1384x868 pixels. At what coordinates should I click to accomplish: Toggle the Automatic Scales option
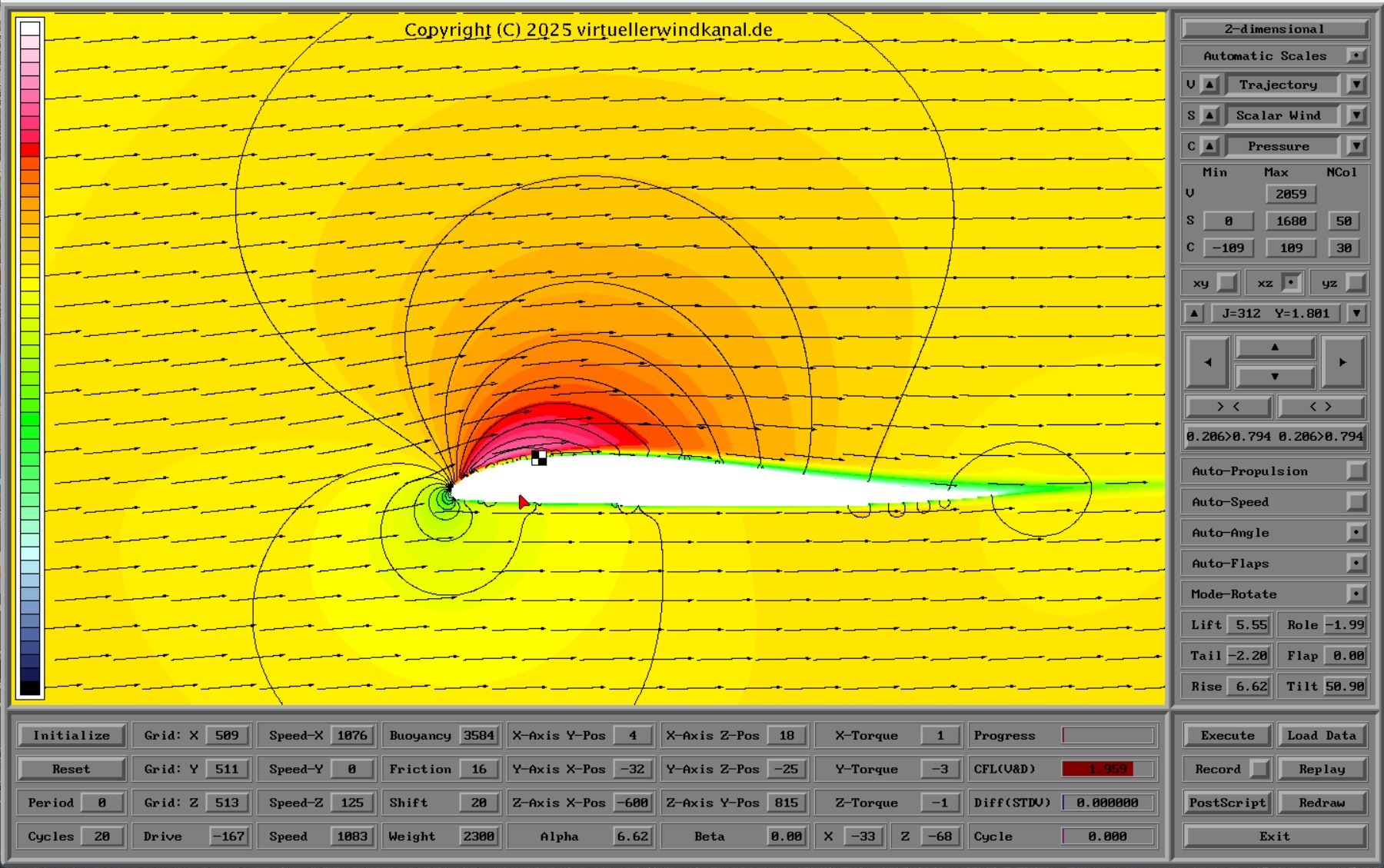[x=1356, y=56]
